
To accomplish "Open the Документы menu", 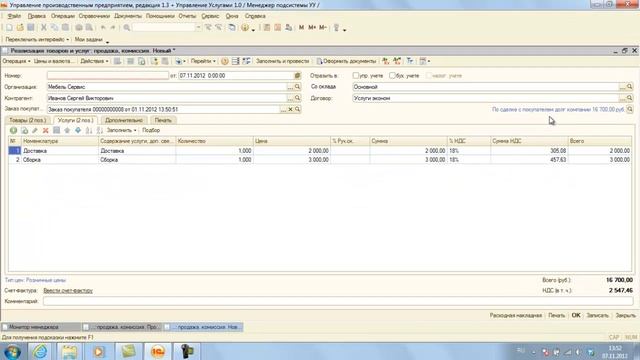I will [x=128, y=16].
